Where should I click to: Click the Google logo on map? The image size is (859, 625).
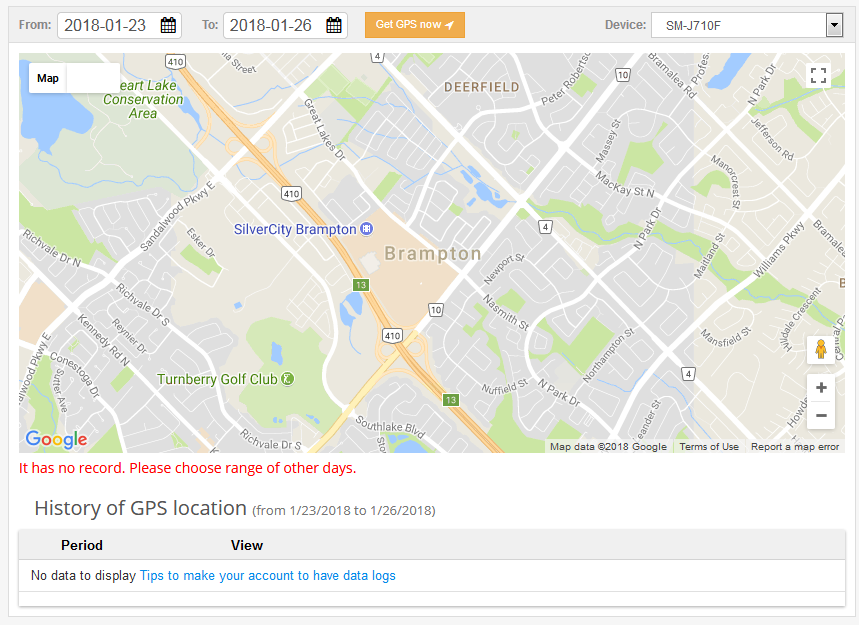(56, 439)
